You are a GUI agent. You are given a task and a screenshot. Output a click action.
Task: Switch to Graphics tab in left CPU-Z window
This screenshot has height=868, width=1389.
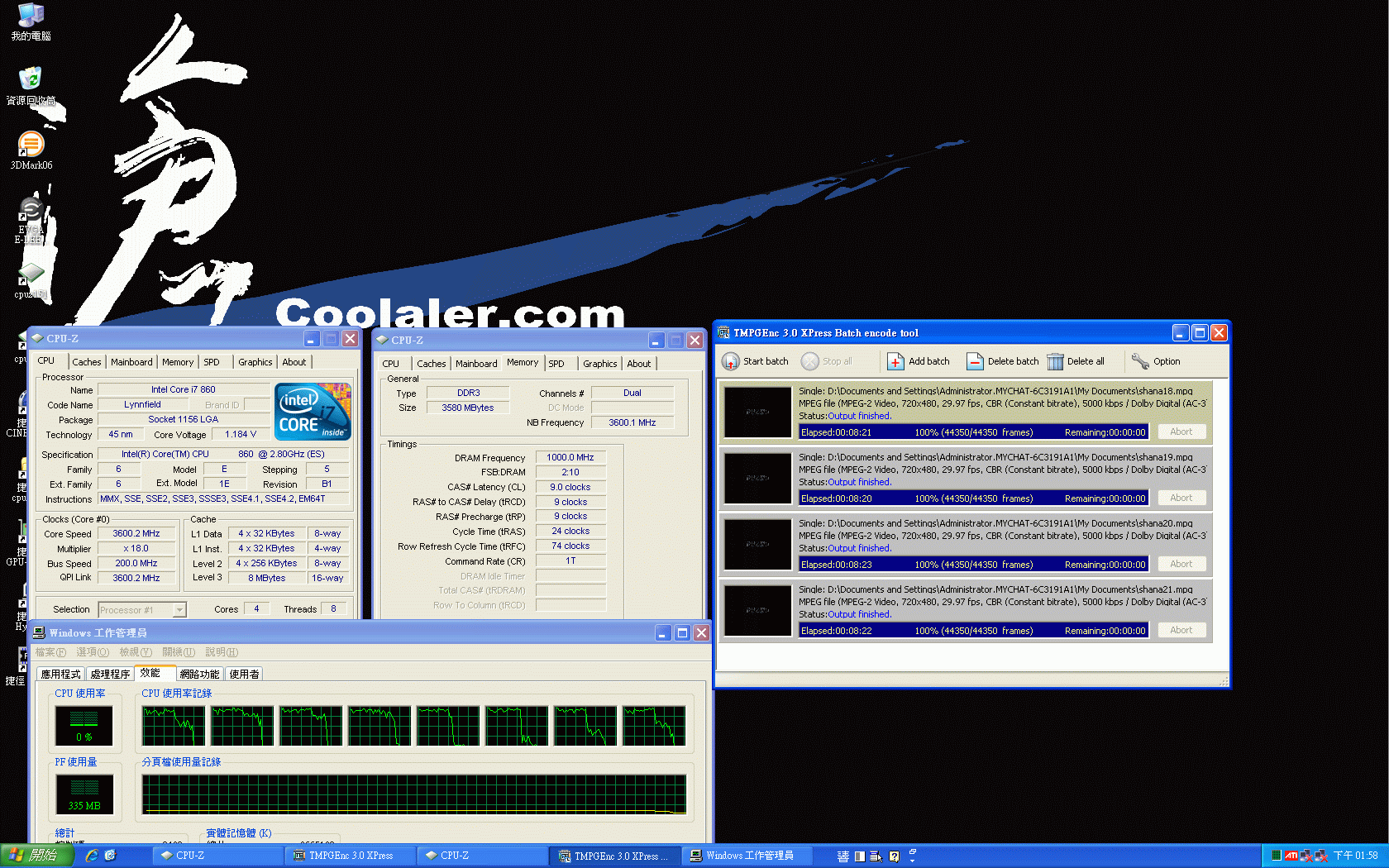[255, 362]
